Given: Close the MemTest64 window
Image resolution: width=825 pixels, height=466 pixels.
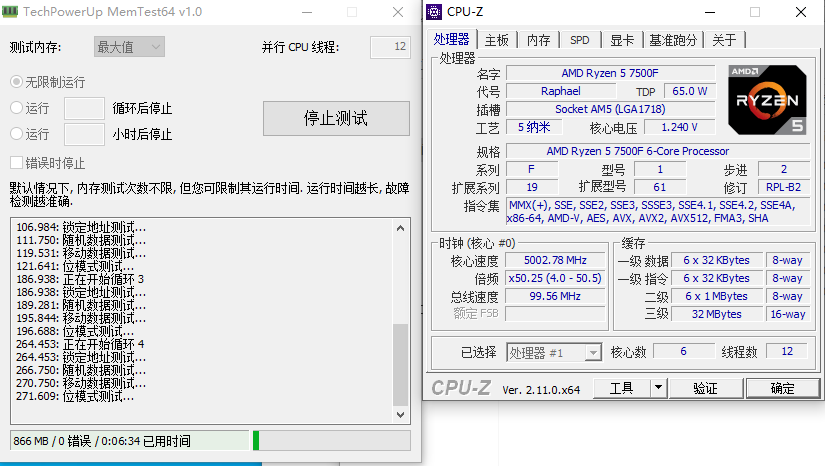Looking at the screenshot, I should 398,12.
